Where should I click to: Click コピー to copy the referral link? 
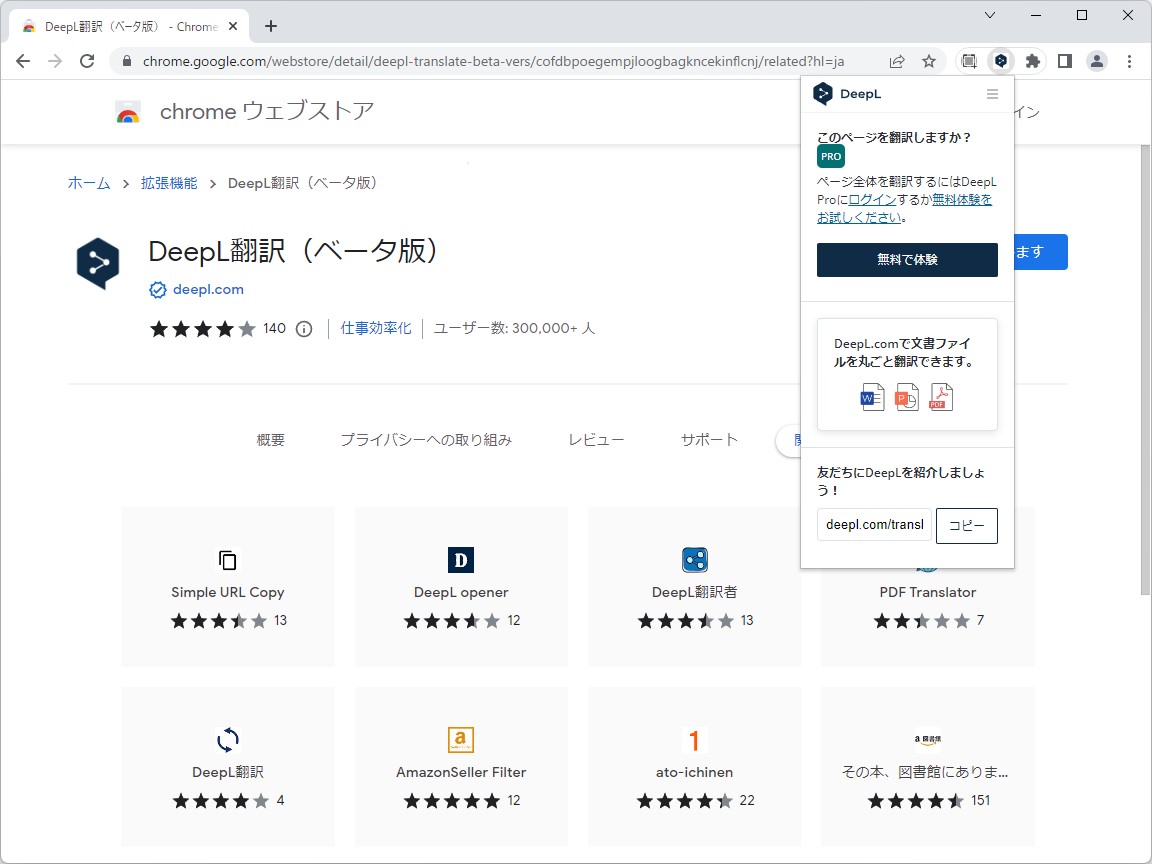(x=966, y=525)
